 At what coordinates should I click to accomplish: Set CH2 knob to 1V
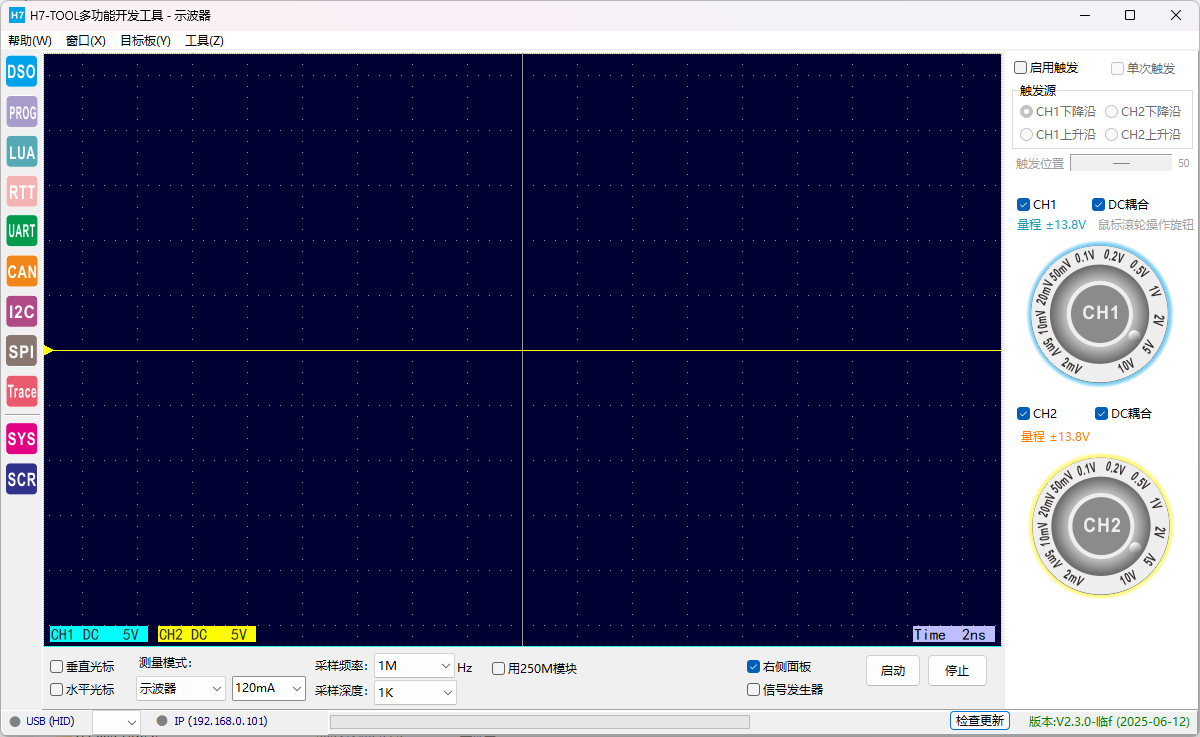[x=1156, y=504]
